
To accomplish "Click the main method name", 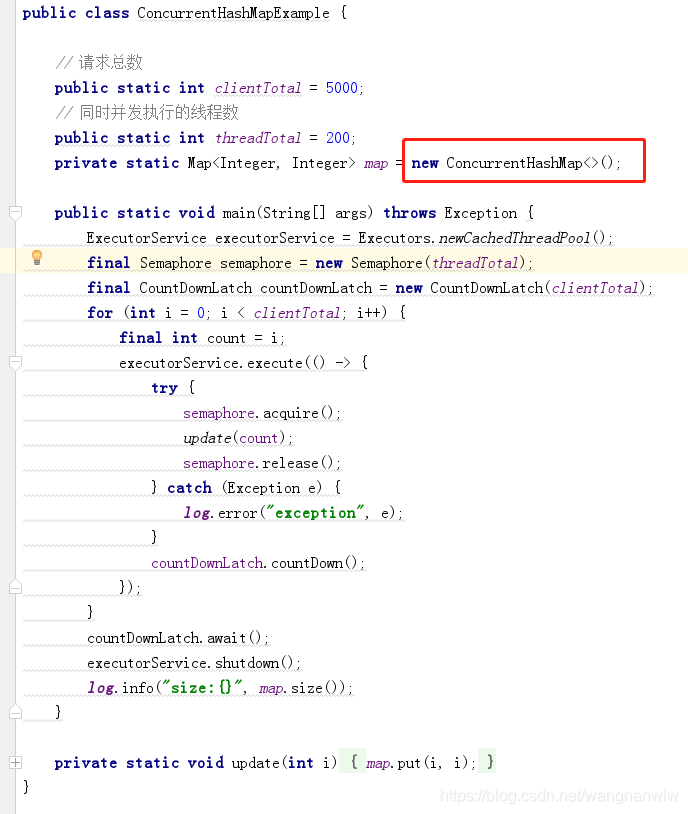I will pos(239,213).
